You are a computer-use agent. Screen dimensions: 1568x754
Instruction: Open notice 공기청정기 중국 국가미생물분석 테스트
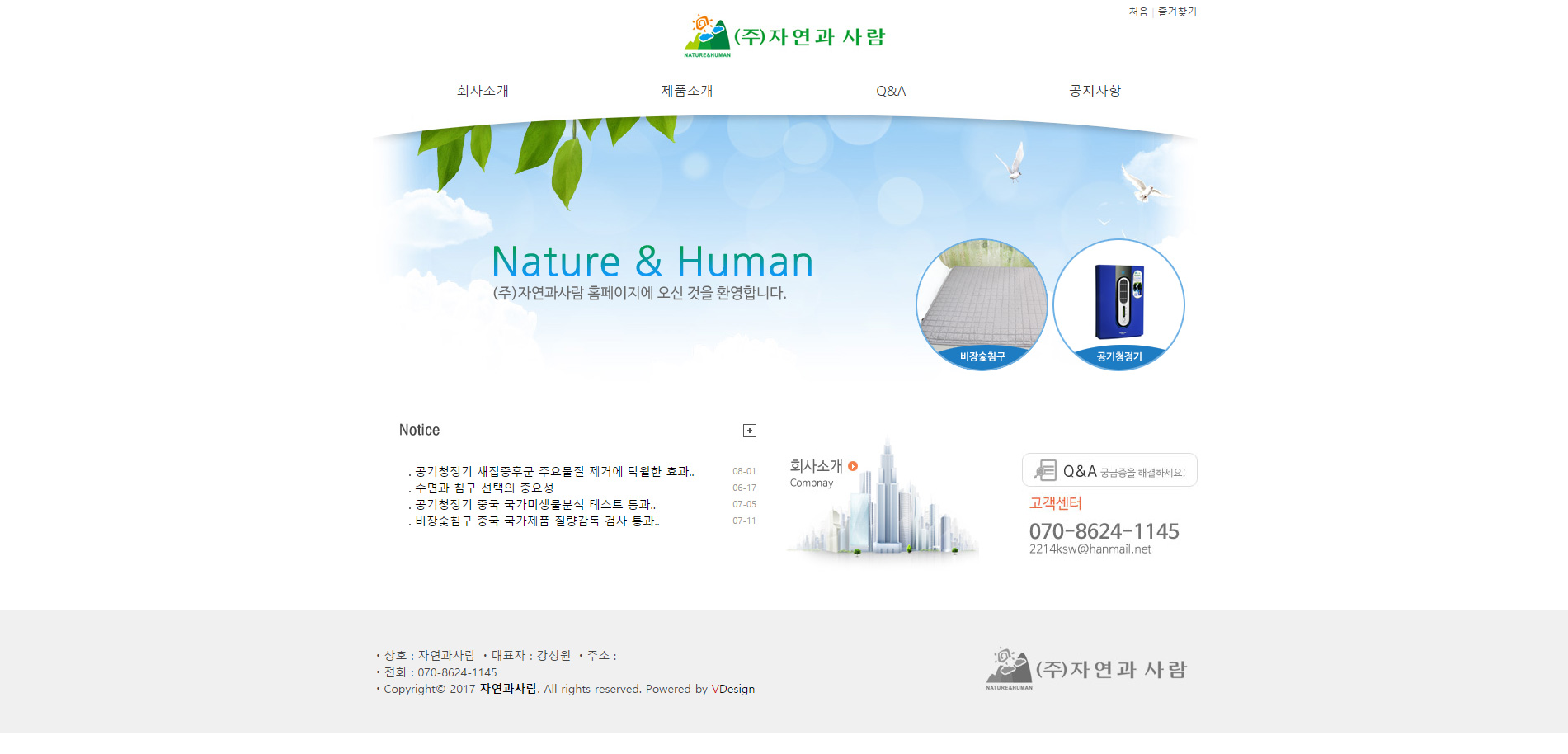pos(535,504)
